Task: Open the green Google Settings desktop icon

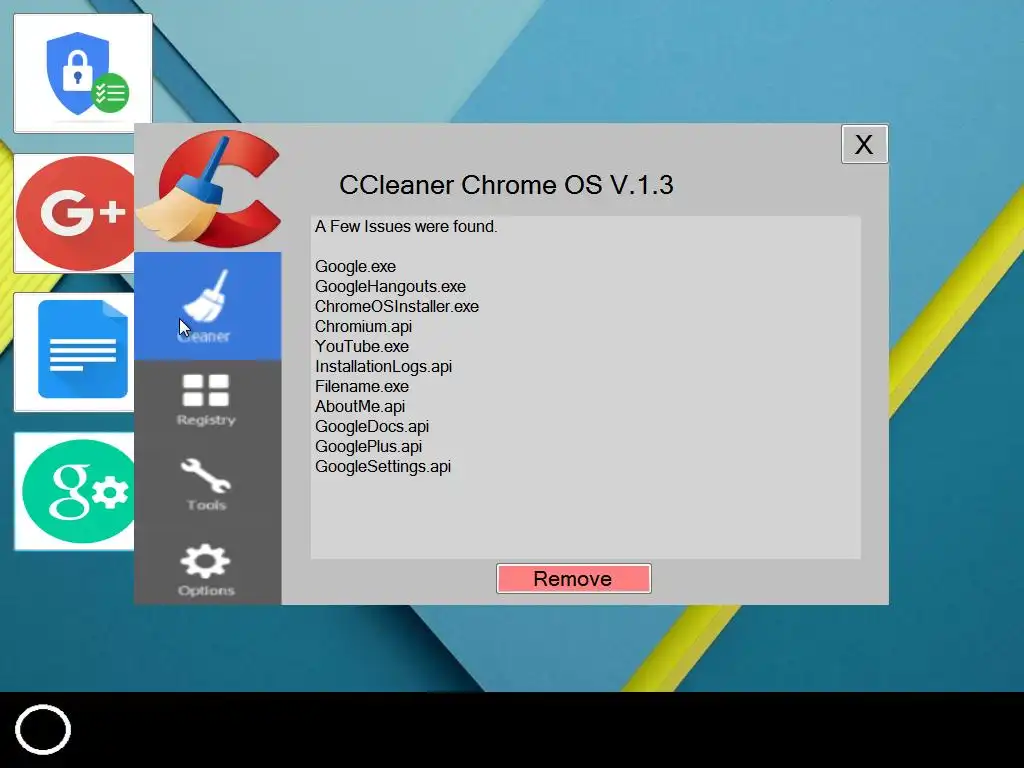Action: point(74,491)
